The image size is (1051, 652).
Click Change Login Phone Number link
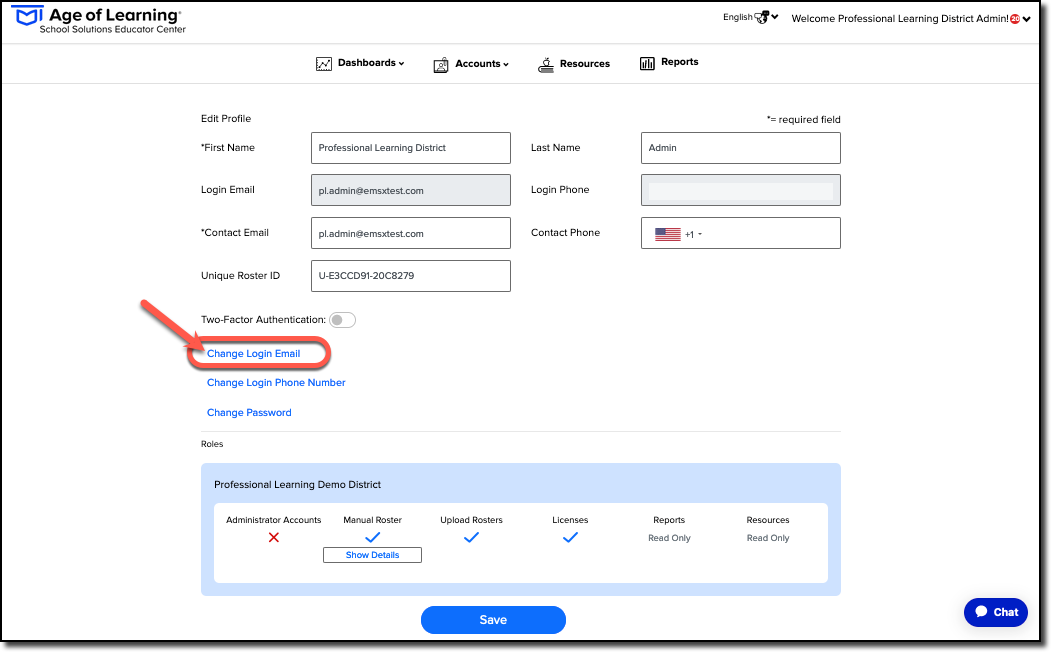[276, 383]
